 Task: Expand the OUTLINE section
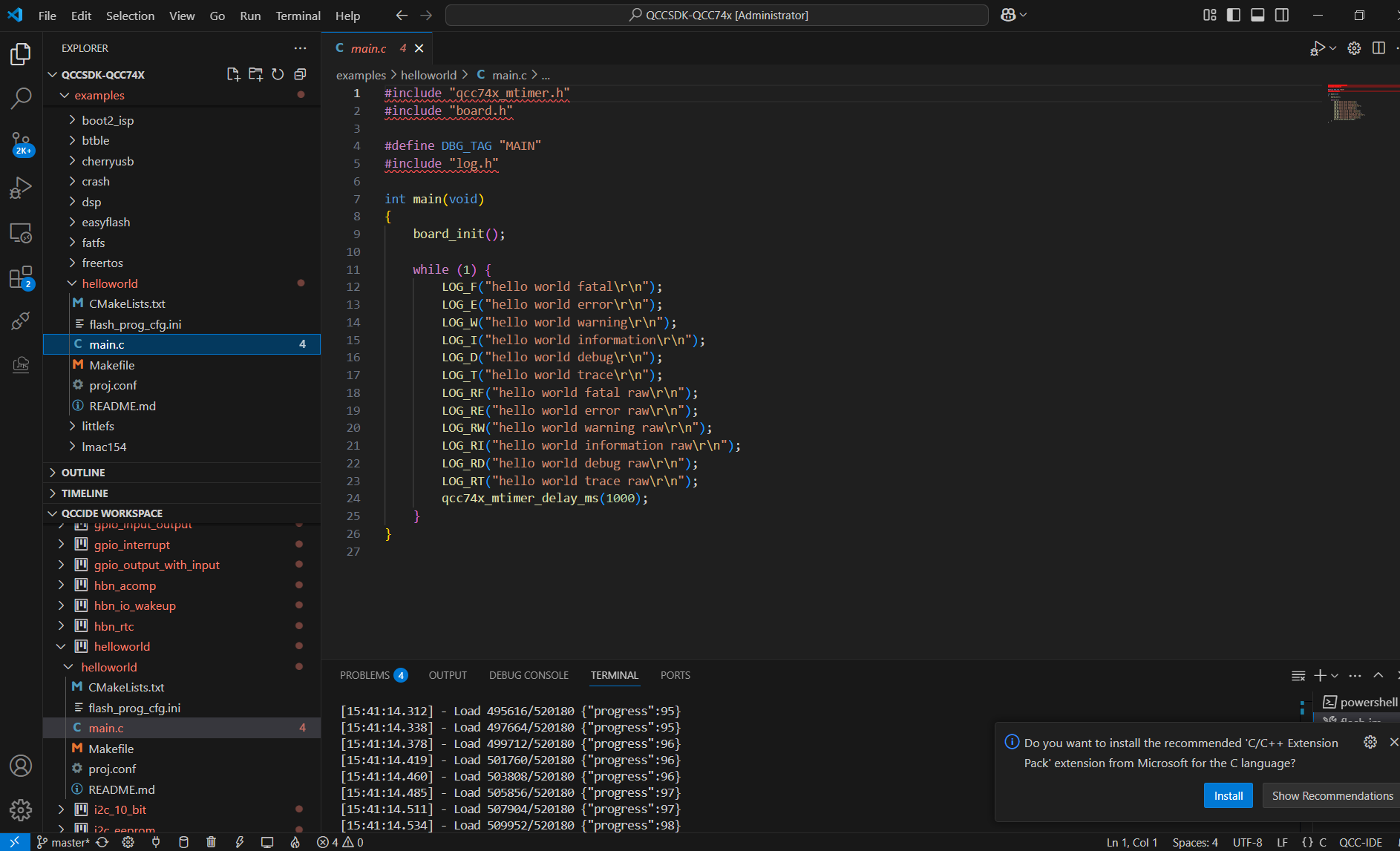(182, 473)
